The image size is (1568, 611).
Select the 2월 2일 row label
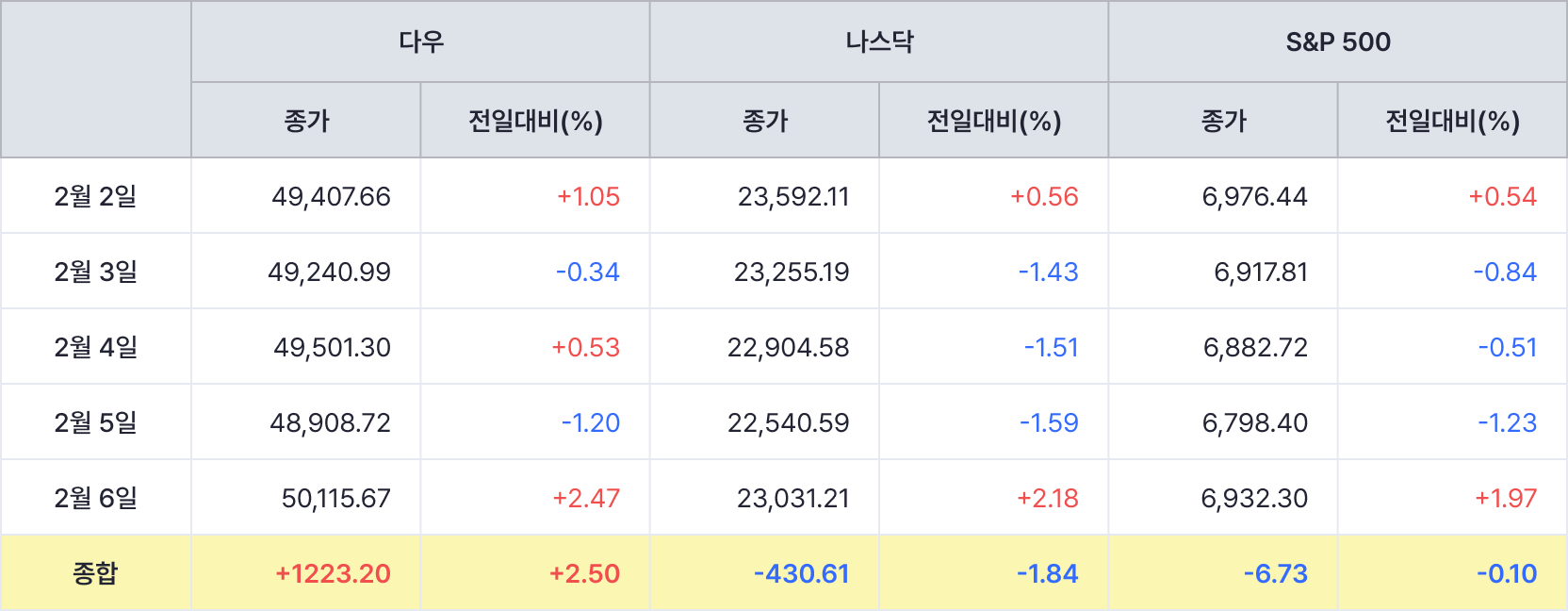(x=95, y=196)
